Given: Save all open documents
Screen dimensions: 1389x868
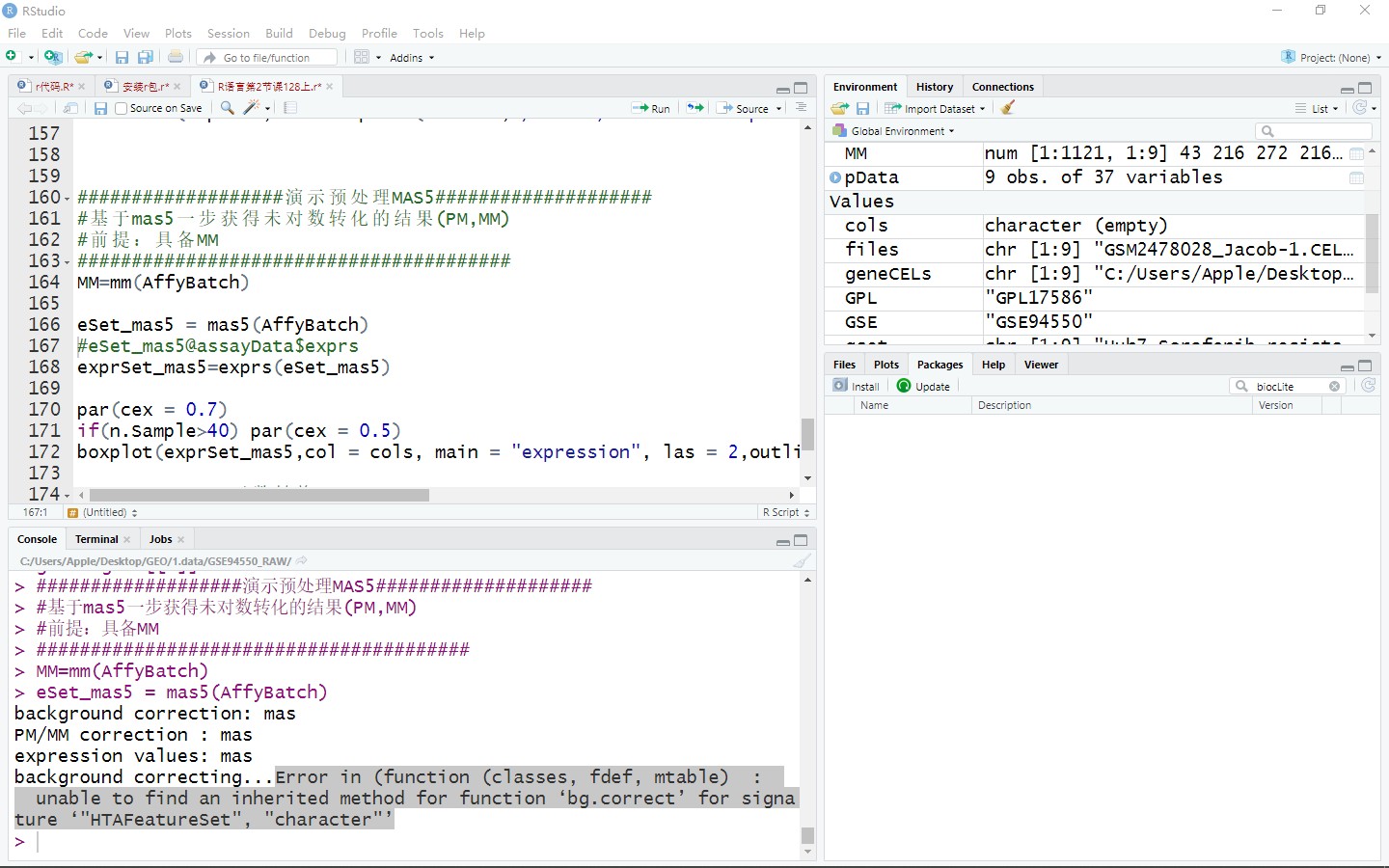Looking at the screenshot, I should click(146, 57).
